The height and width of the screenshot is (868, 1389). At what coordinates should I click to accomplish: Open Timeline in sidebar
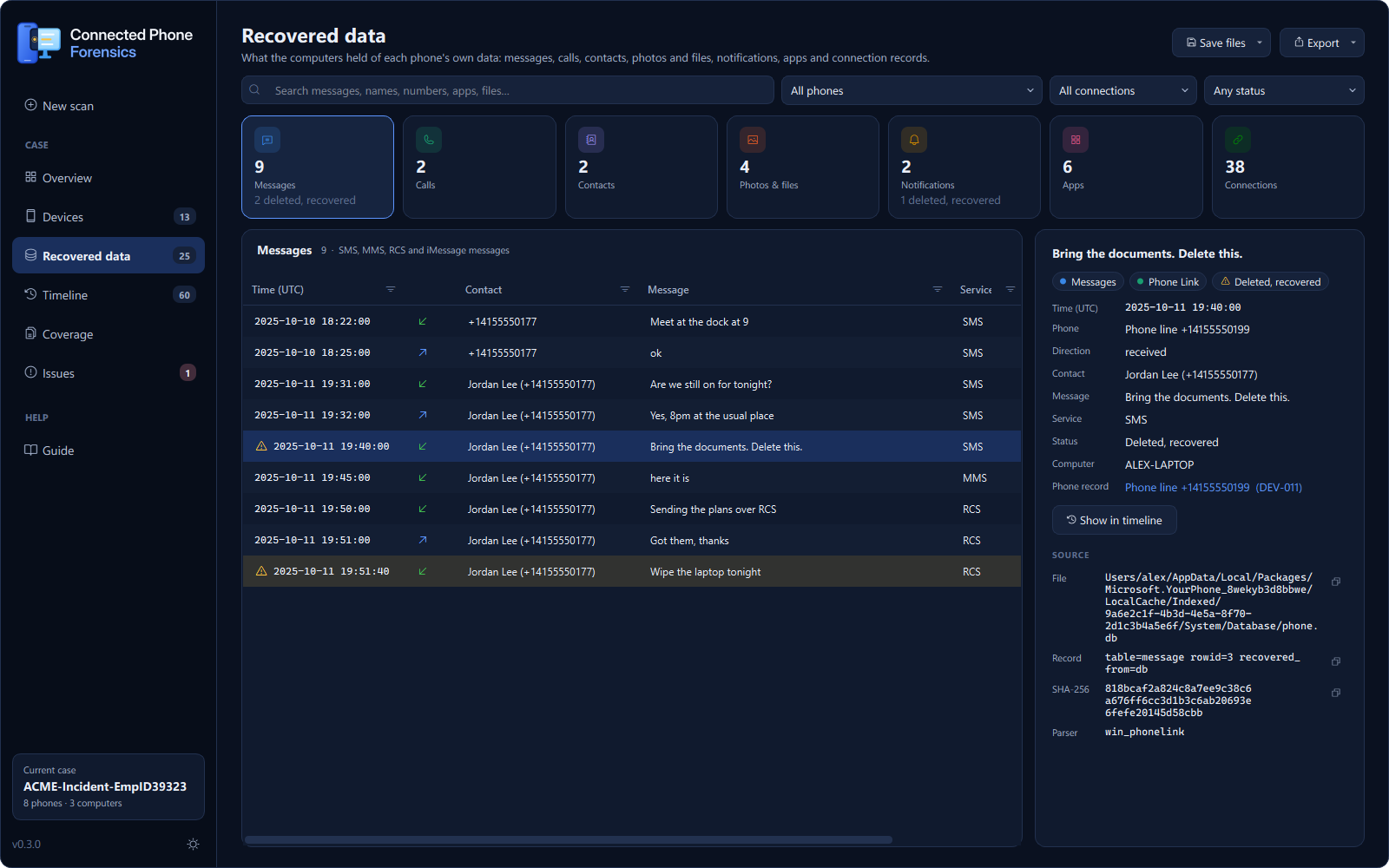(x=109, y=295)
